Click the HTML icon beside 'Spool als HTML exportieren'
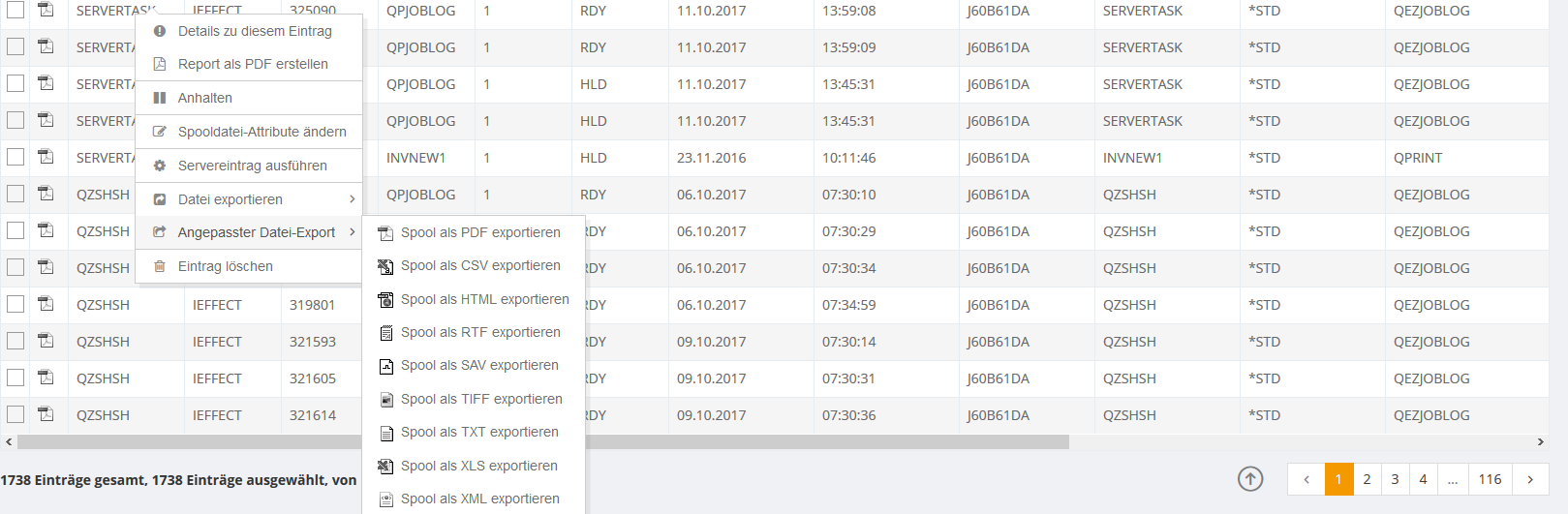The height and width of the screenshot is (514, 1568). coord(385,300)
